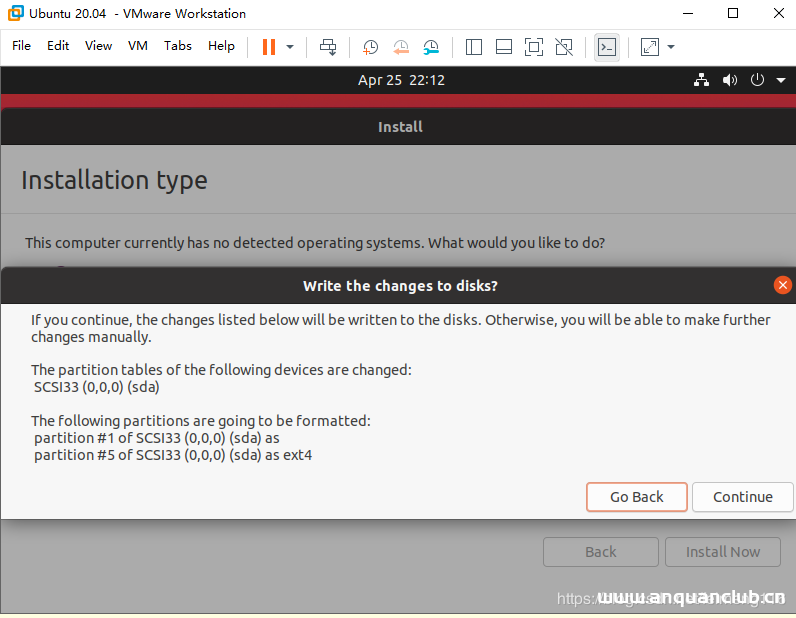Revert VM to the previous snapshot

tap(400, 47)
